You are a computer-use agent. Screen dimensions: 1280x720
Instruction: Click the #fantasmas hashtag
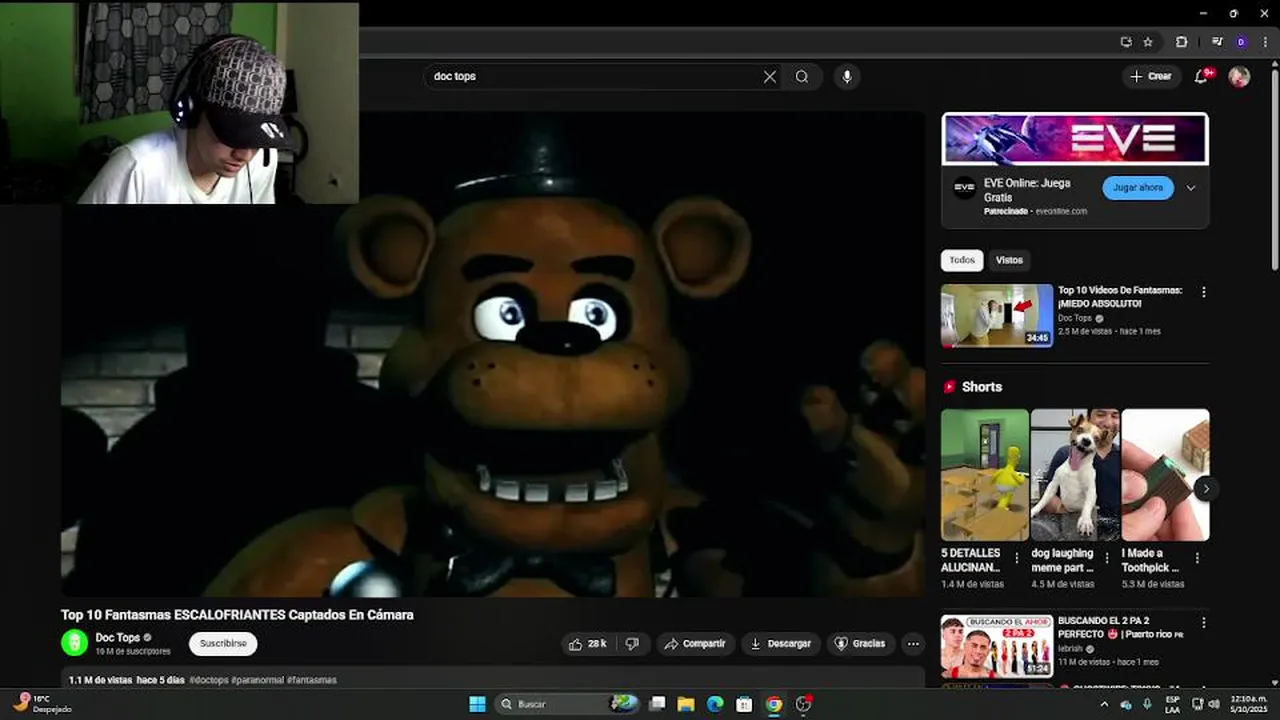[312, 680]
